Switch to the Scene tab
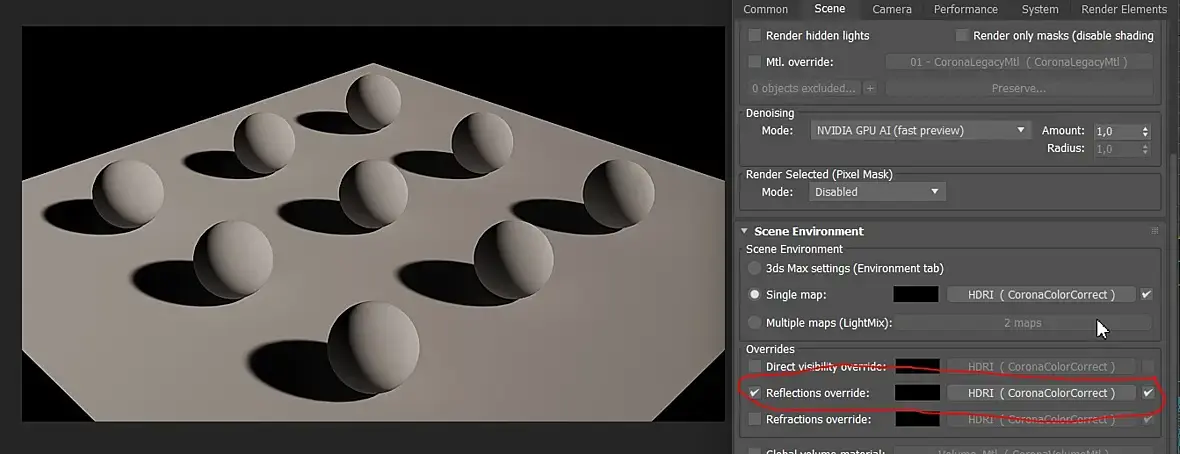1180x454 pixels. pos(829,9)
